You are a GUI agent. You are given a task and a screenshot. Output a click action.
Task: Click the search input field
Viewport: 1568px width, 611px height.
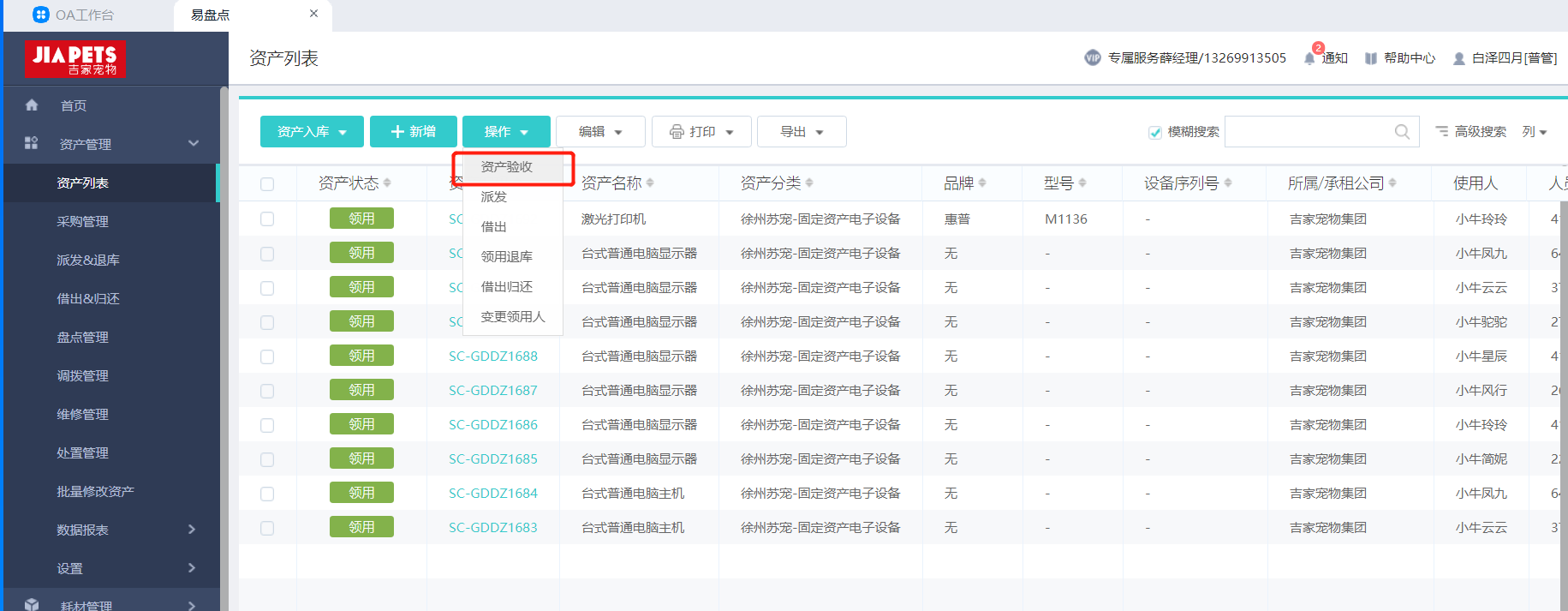[x=1321, y=132]
